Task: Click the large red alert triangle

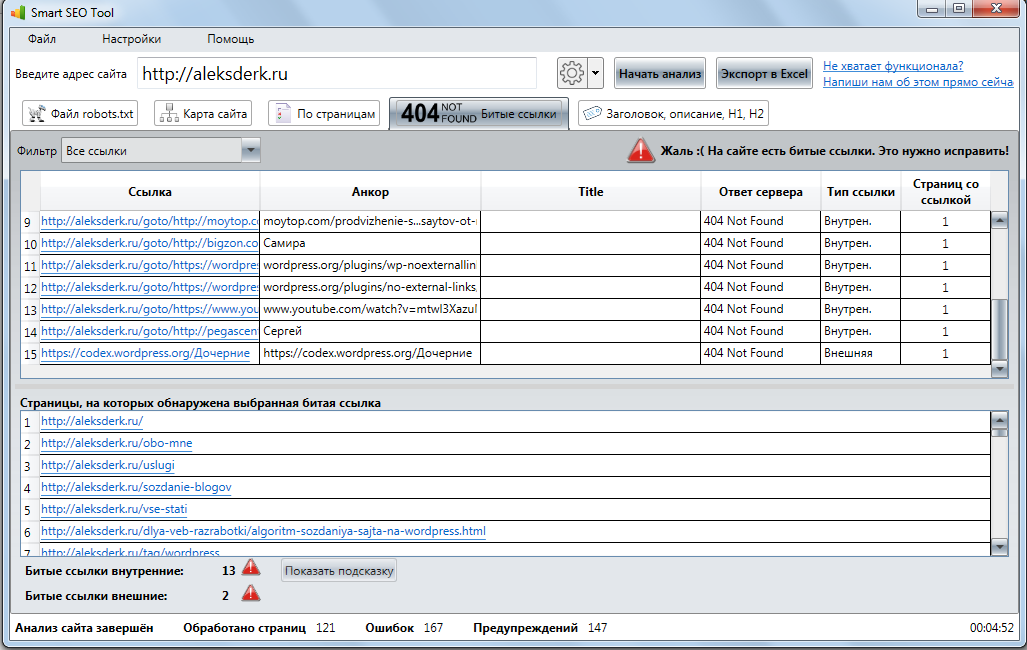Action: (x=640, y=151)
